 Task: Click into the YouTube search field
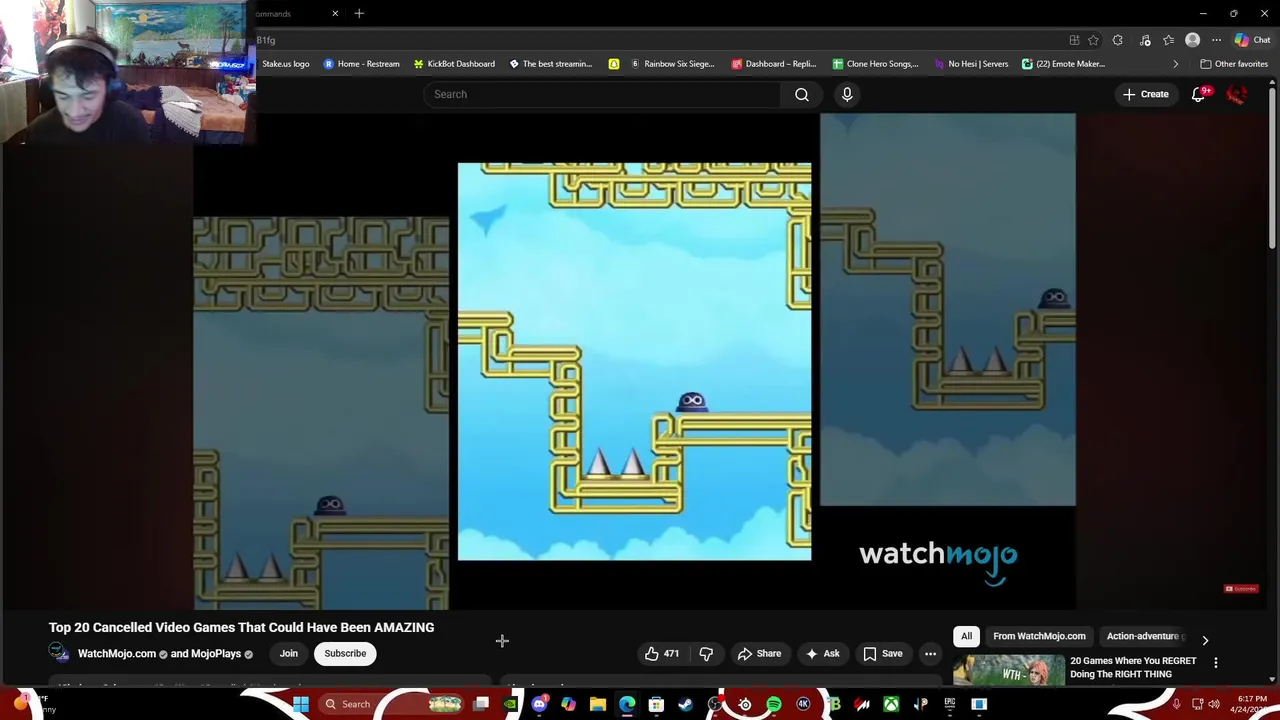point(602,94)
